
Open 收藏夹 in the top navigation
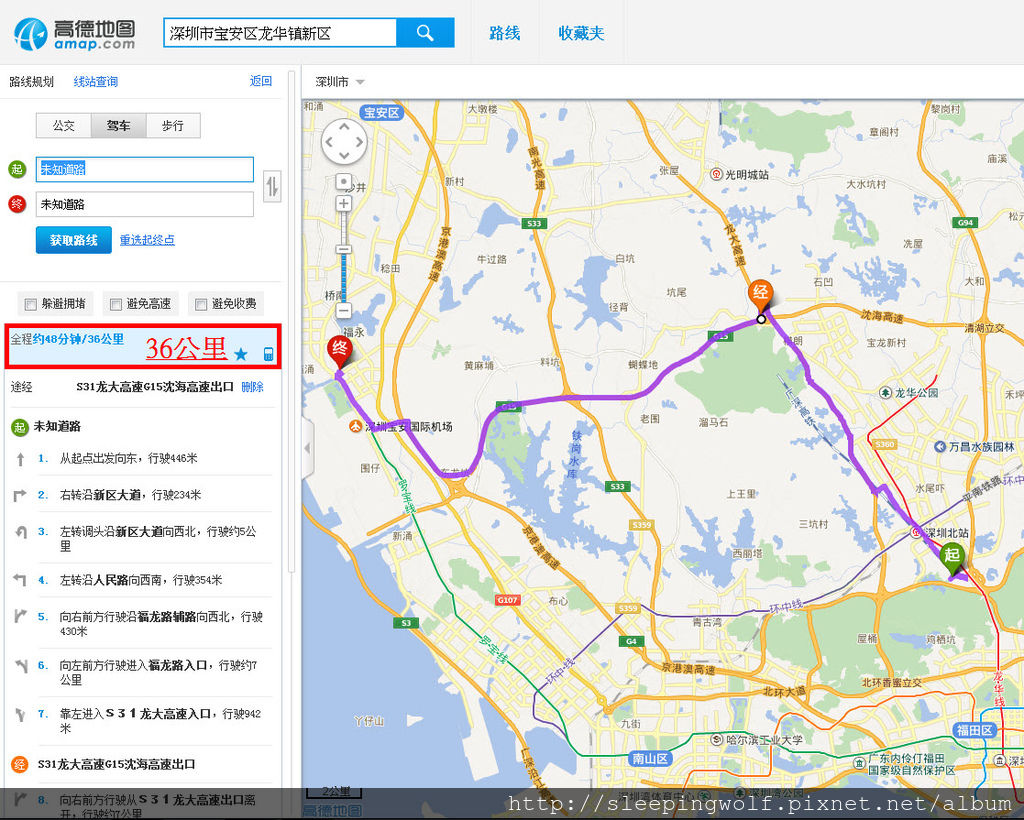pos(581,33)
